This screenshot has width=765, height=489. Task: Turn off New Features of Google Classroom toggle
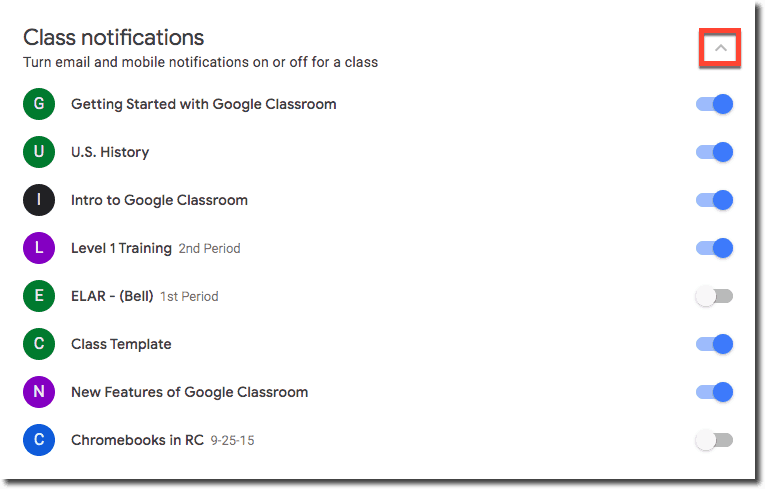[714, 392]
